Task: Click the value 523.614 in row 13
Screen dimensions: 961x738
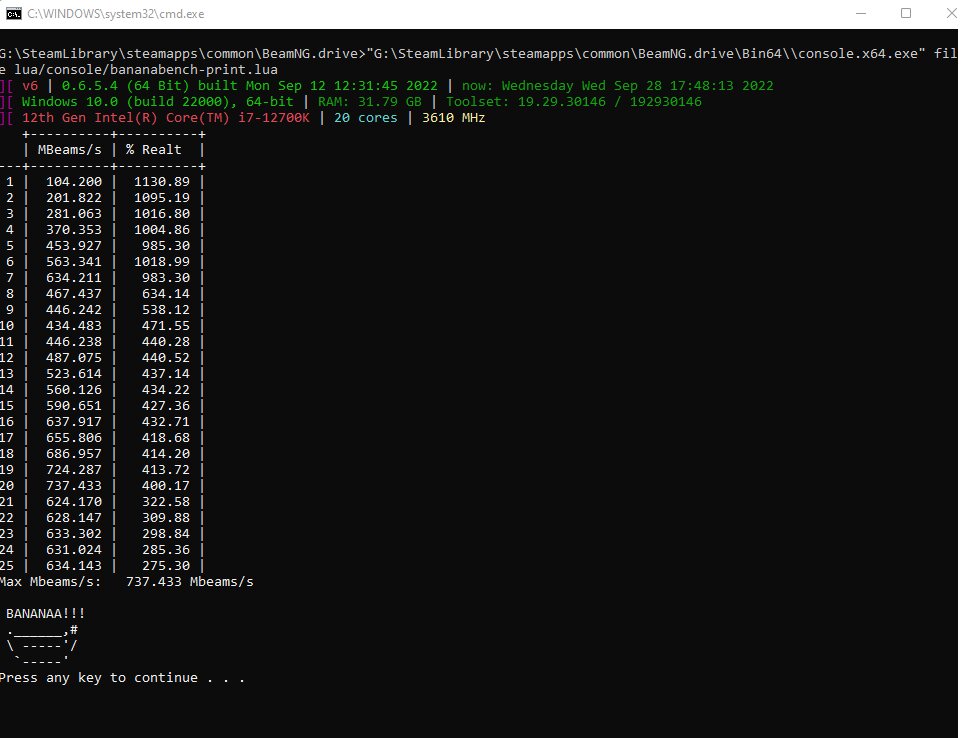Action: [x=74, y=373]
